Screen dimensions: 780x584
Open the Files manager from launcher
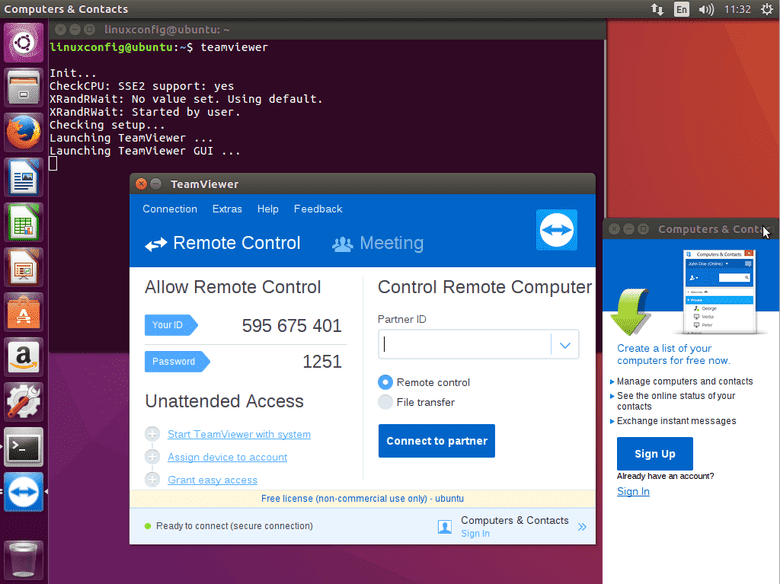[x=23, y=88]
